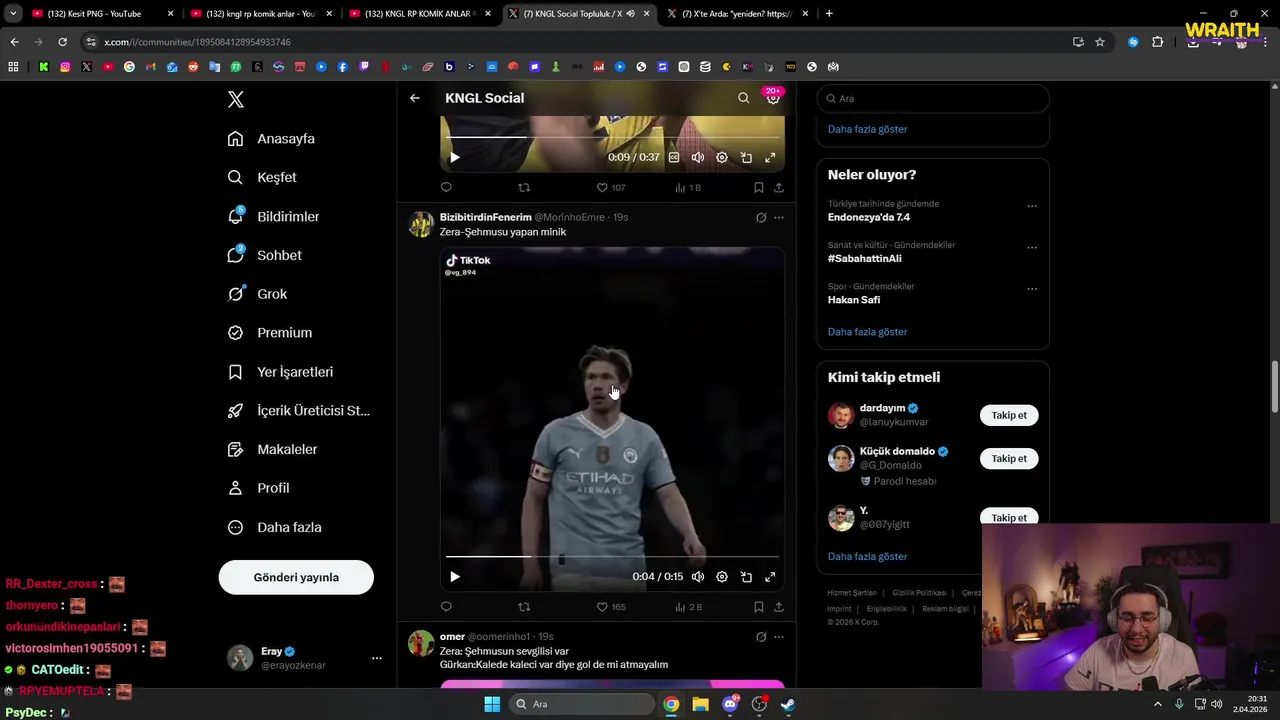The height and width of the screenshot is (720, 1280).
Task: Open options for Endonezya'da 7.4 trend
Action: coord(1032,206)
